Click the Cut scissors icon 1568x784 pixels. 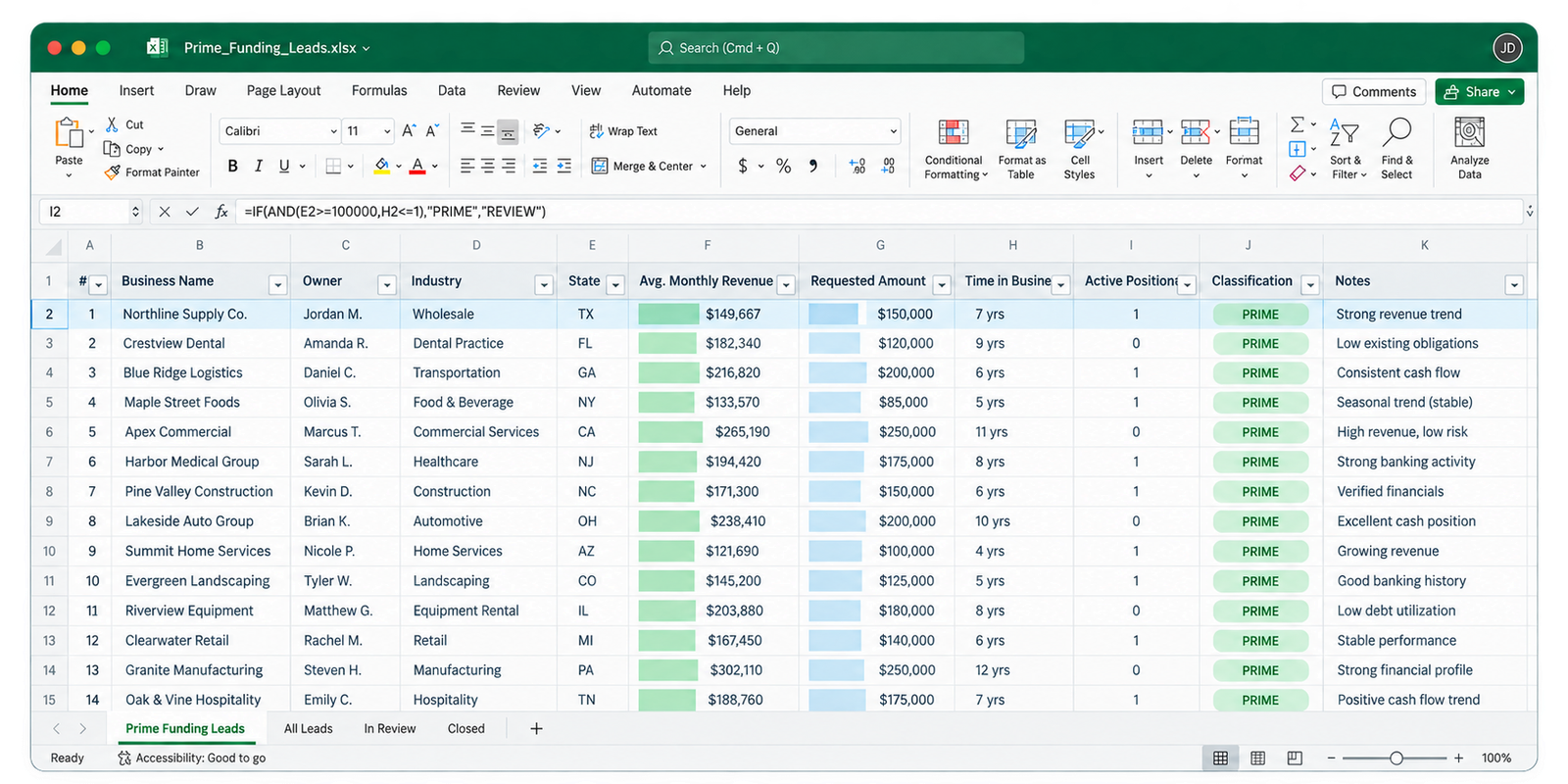click(x=112, y=124)
